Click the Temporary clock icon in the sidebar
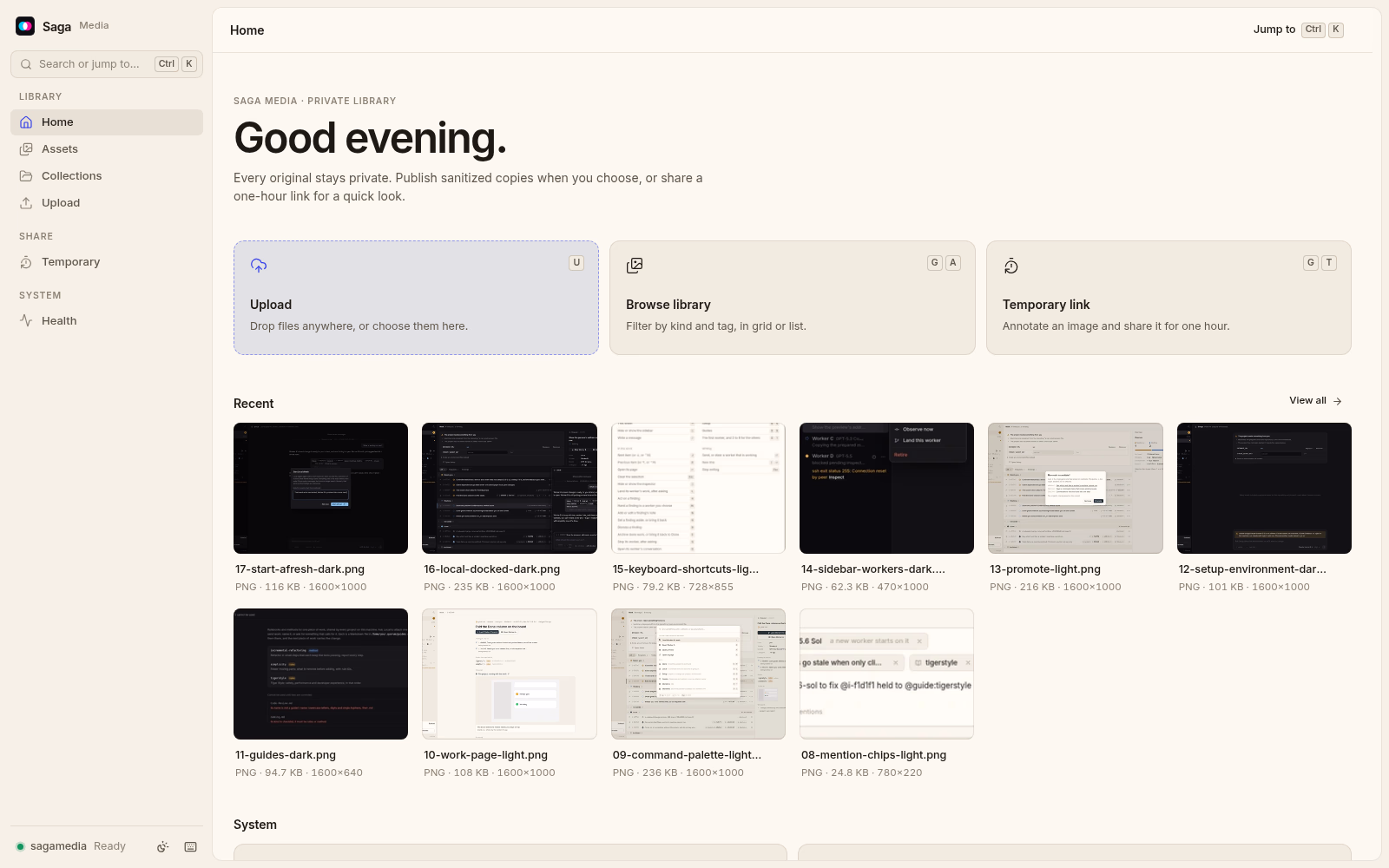 tap(26, 262)
